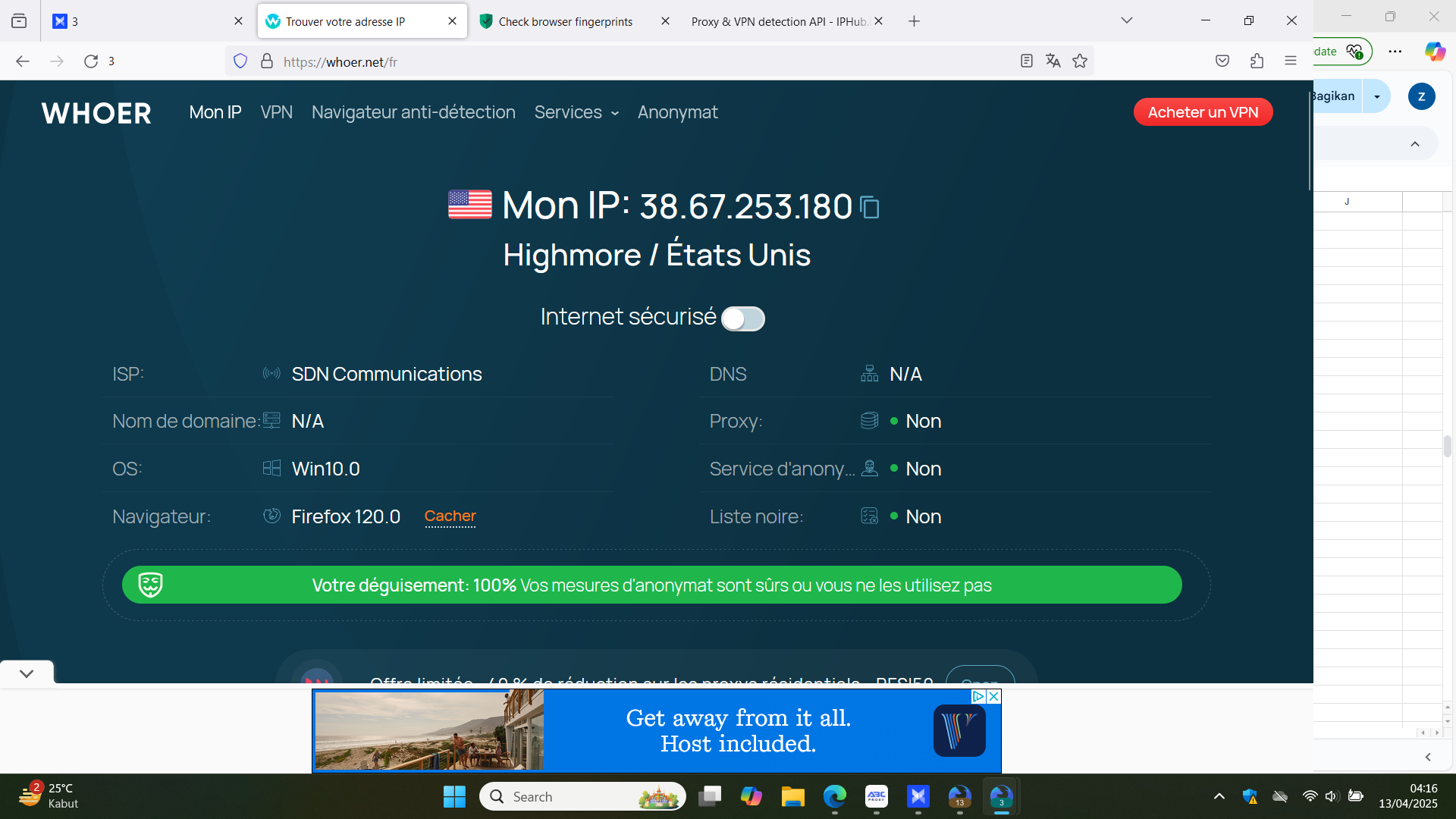Open the Bagikan dropdown arrow in background window
Screen dimensions: 1456x819
click(x=1377, y=96)
